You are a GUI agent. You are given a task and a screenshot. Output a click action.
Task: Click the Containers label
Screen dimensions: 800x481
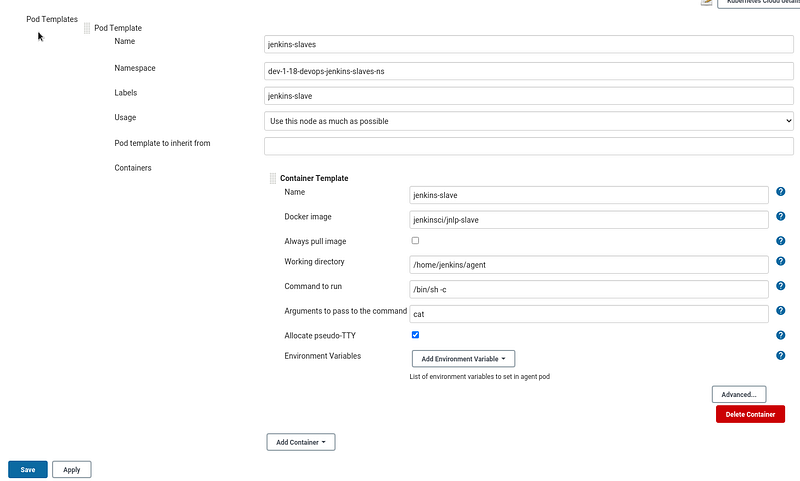[133, 168]
